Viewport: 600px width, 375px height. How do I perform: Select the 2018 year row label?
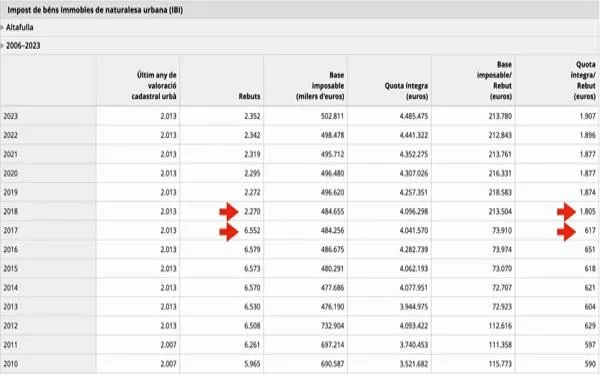point(11,212)
